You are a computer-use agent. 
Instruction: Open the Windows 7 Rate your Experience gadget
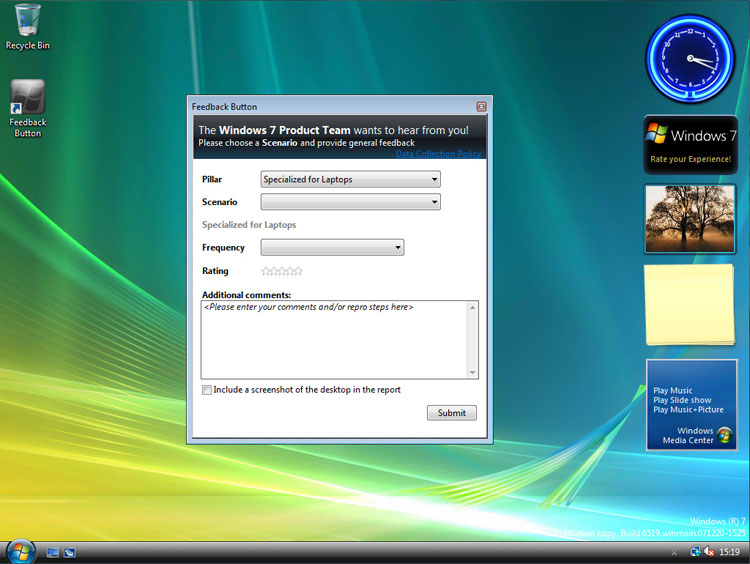(690, 144)
